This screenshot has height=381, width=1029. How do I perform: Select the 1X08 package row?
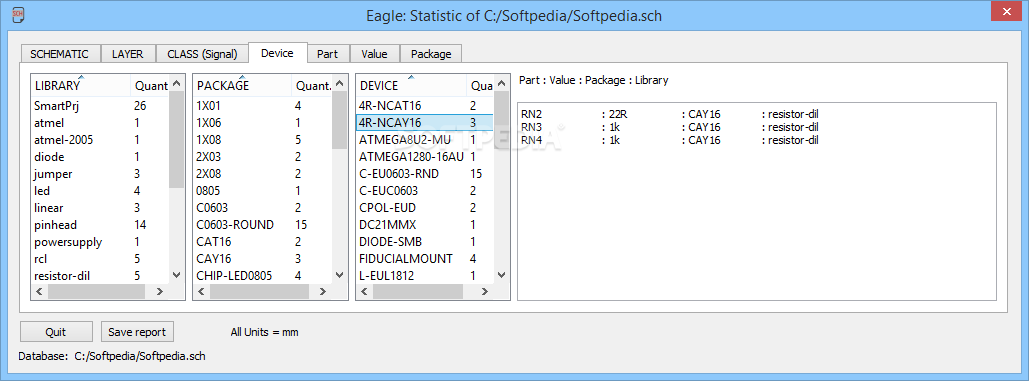coord(262,139)
